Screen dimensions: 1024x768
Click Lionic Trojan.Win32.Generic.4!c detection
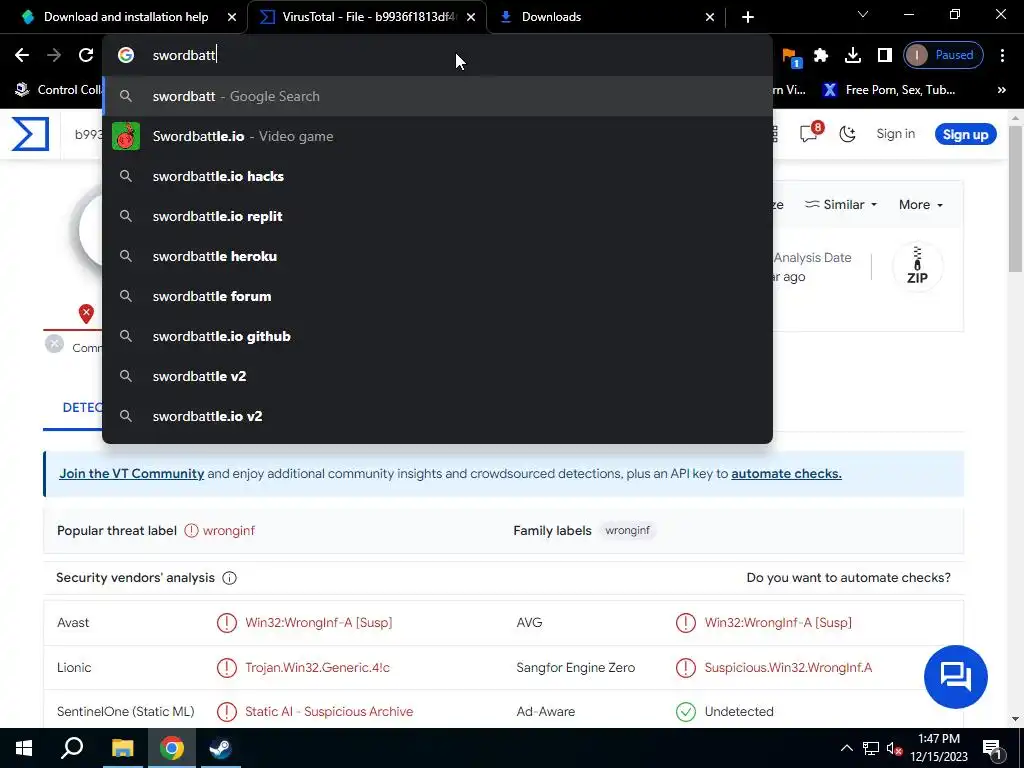tap(317, 668)
